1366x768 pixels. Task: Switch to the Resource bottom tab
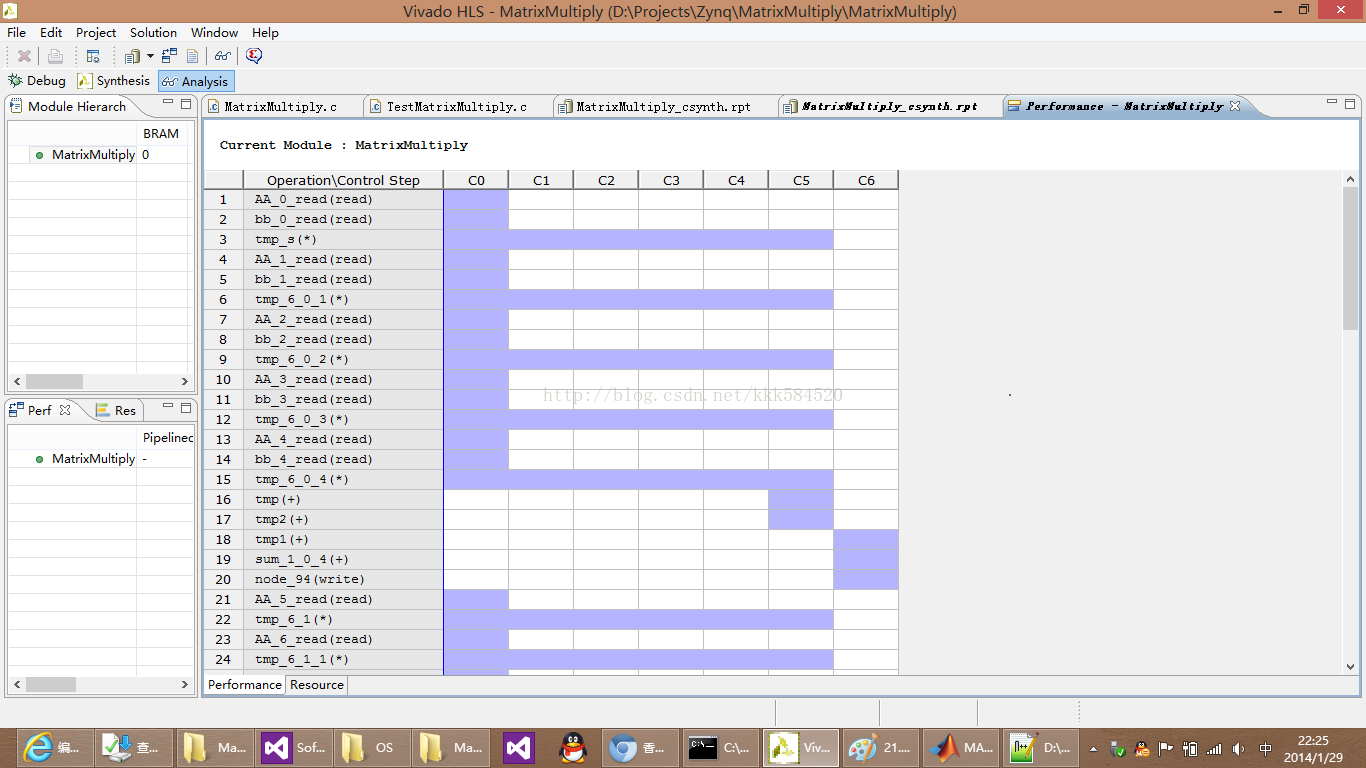(317, 685)
